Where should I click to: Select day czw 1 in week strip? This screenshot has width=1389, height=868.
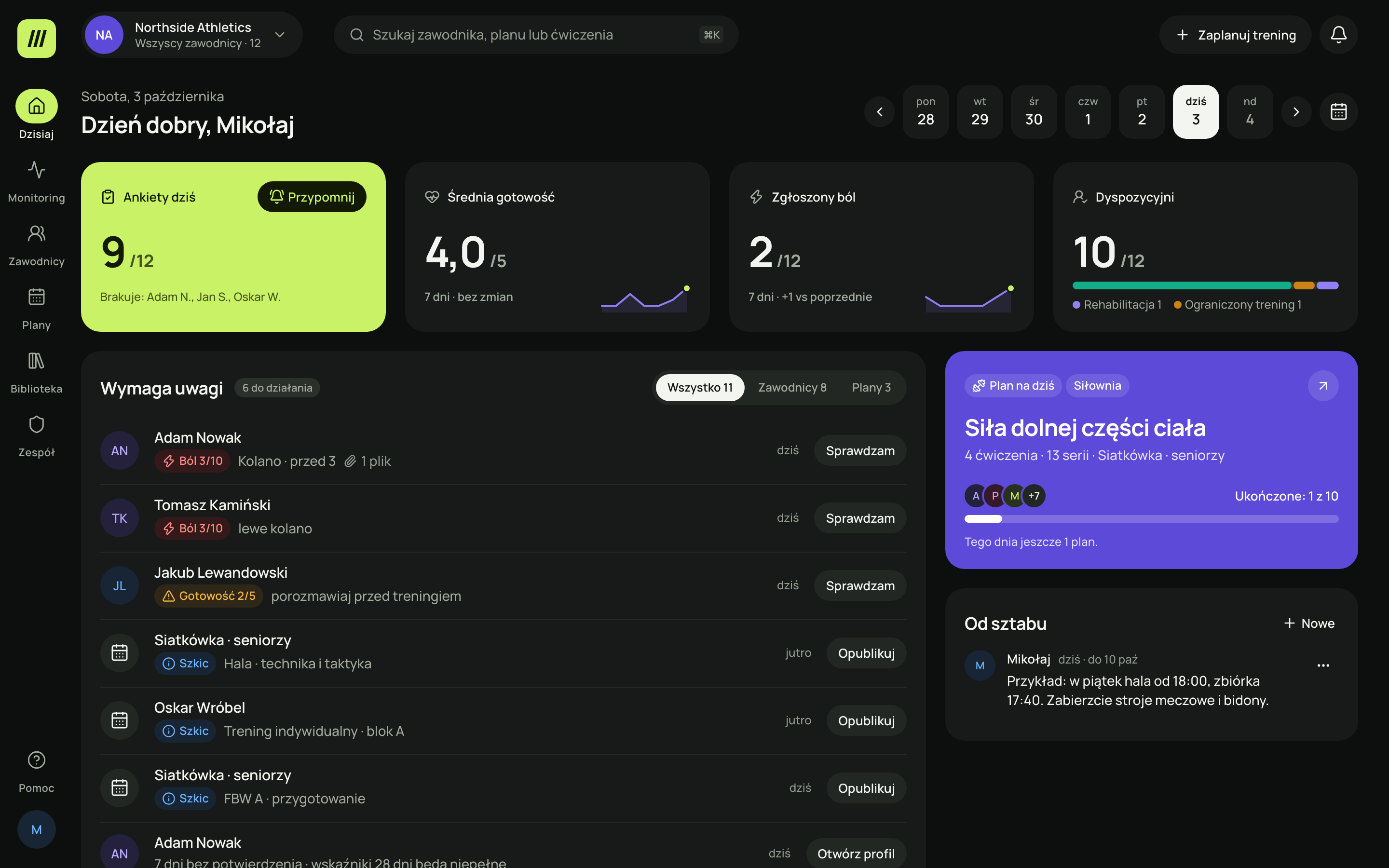click(1088, 112)
